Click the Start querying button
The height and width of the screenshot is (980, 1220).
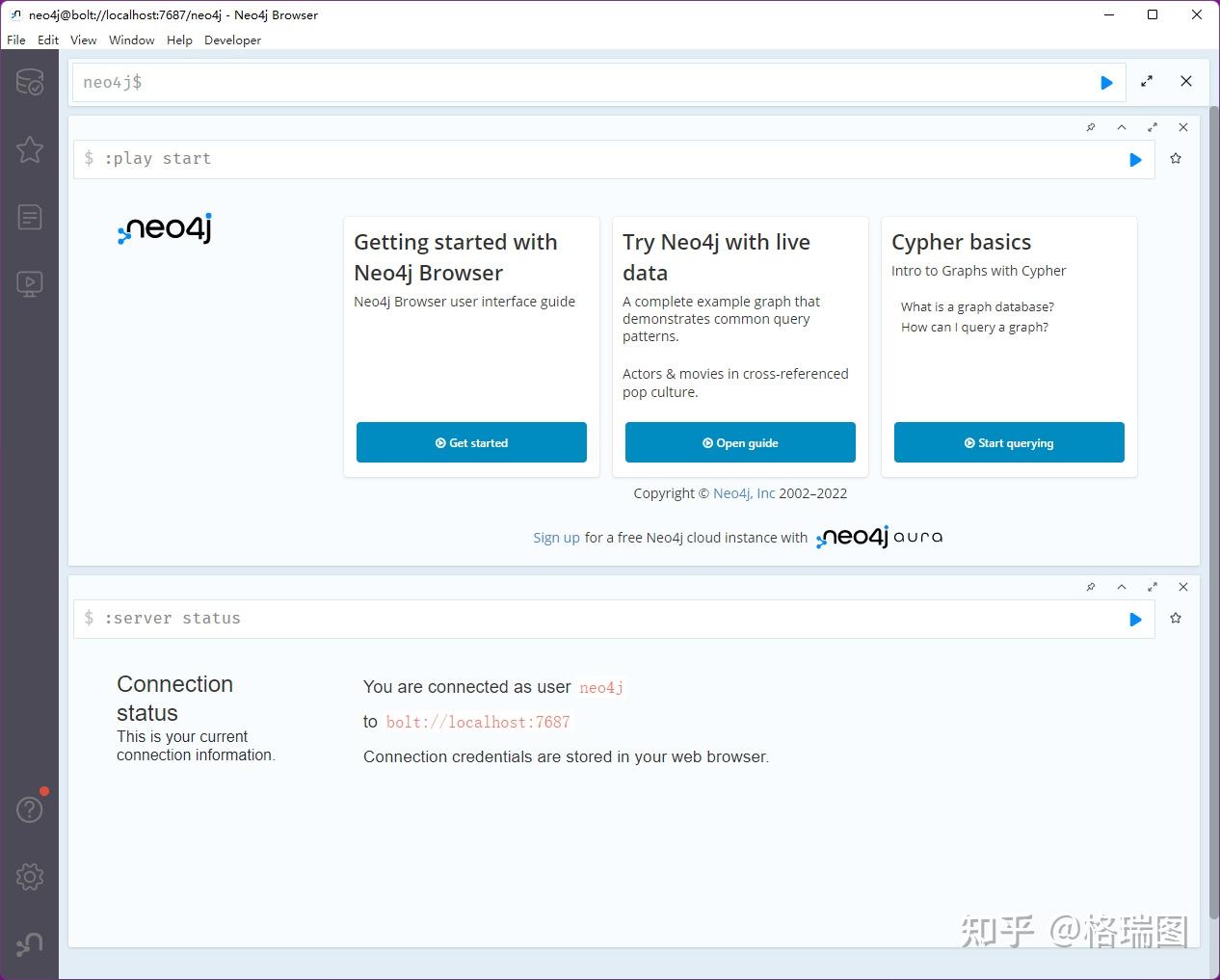(1009, 442)
